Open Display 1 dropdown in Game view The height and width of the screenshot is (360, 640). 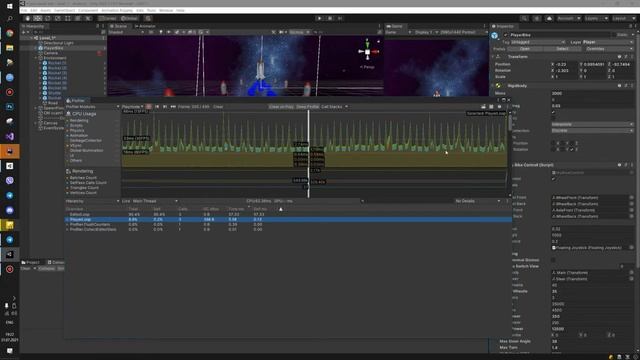click(x=426, y=32)
